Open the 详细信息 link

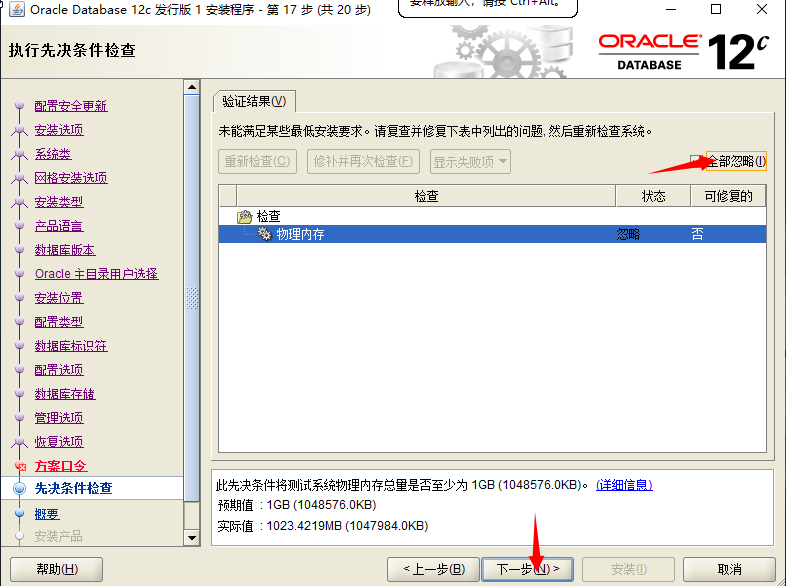pyautogui.click(x=624, y=485)
